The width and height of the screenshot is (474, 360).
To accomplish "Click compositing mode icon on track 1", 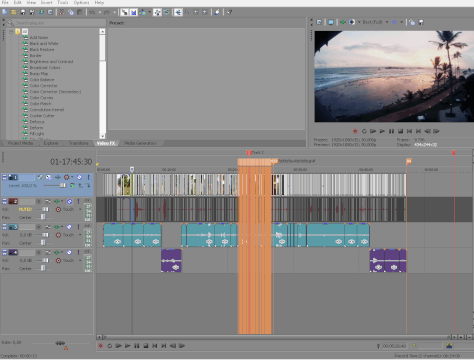I will click(72, 185).
